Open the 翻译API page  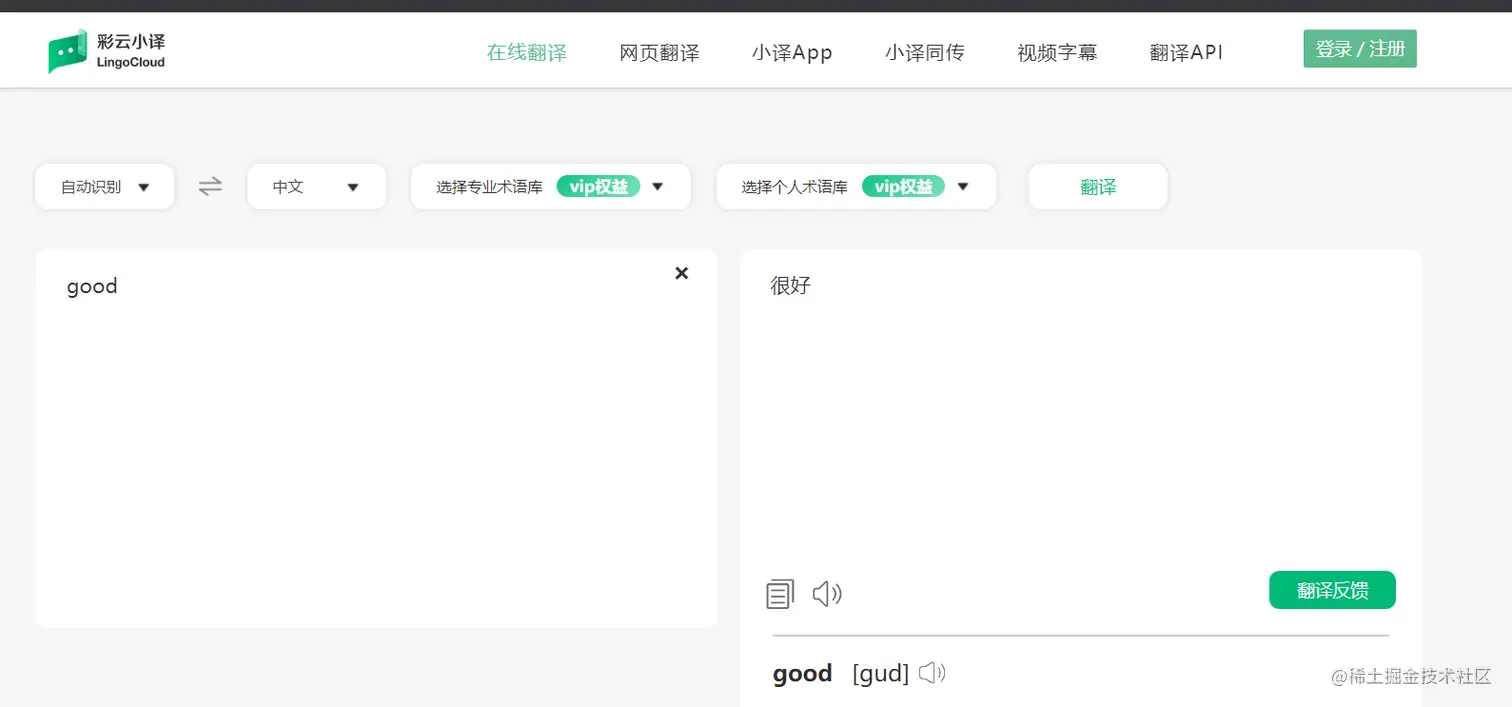point(1186,53)
